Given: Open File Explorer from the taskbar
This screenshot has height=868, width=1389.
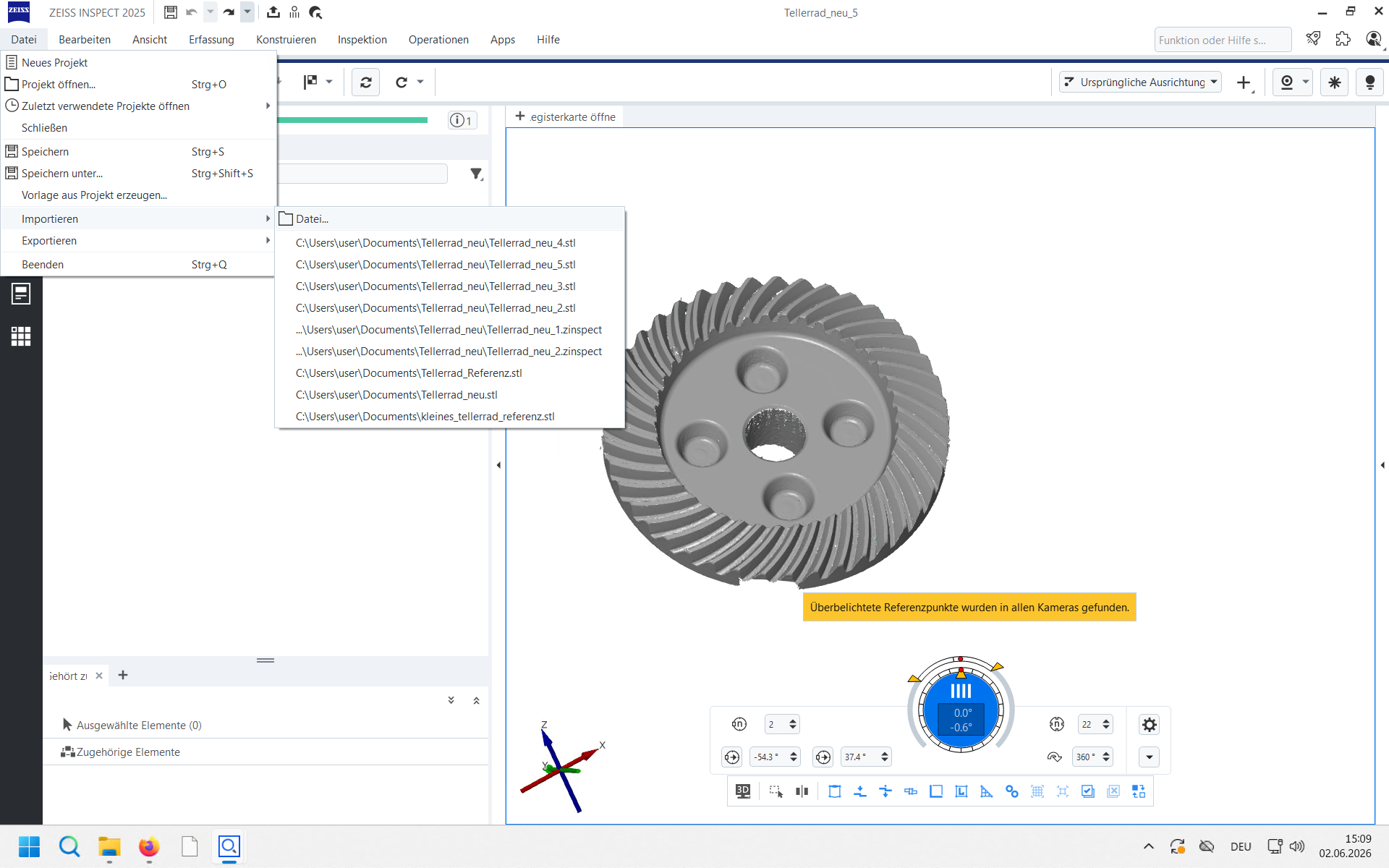Looking at the screenshot, I should [109, 846].
